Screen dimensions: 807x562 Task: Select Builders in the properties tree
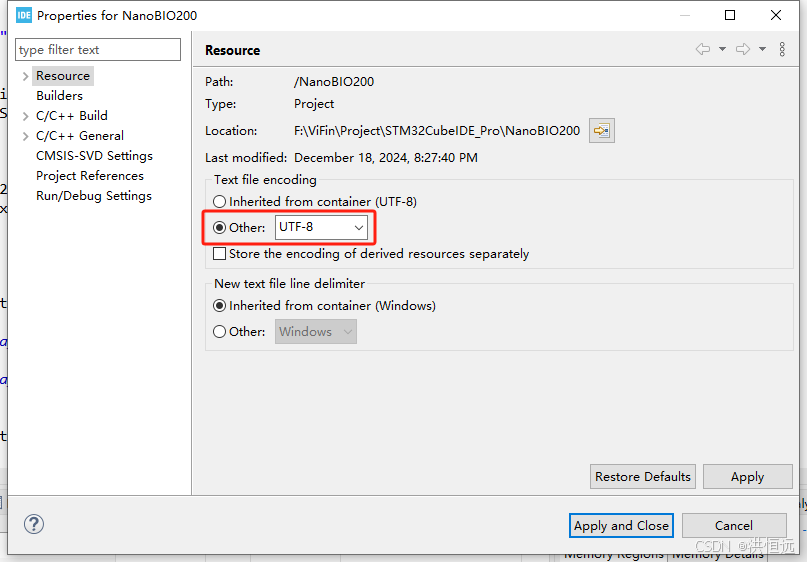pyautogui.click(x=59, y=96)
